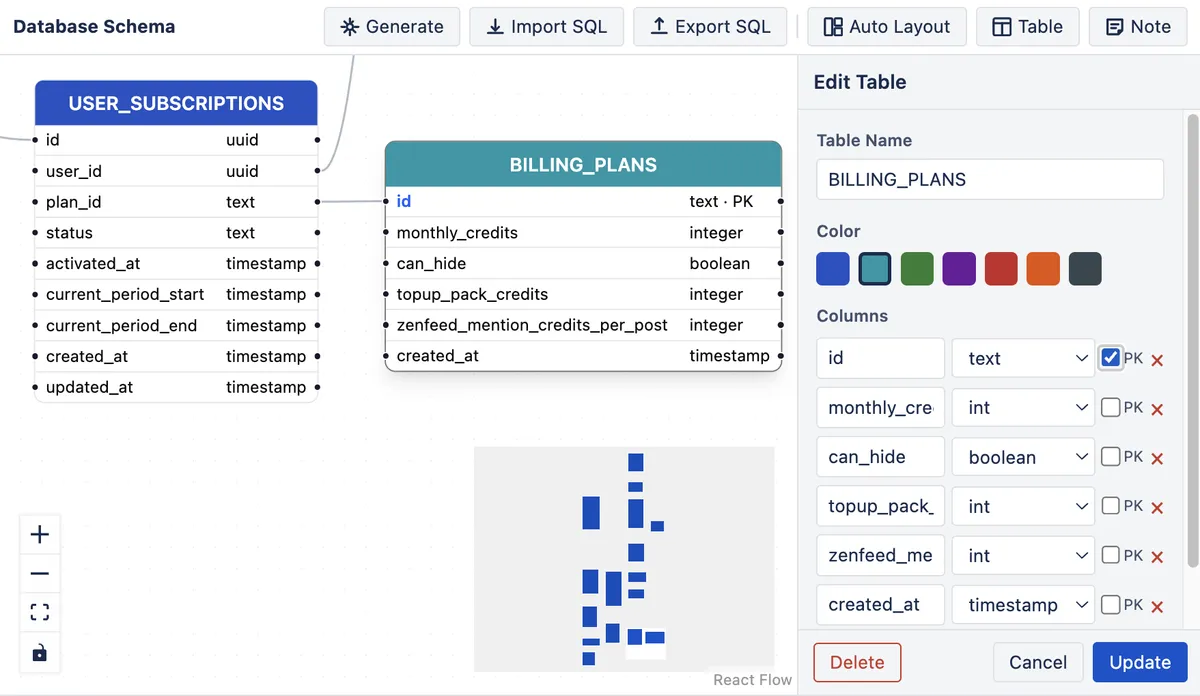Check the PK box for can_hide column

(1110, 456)
